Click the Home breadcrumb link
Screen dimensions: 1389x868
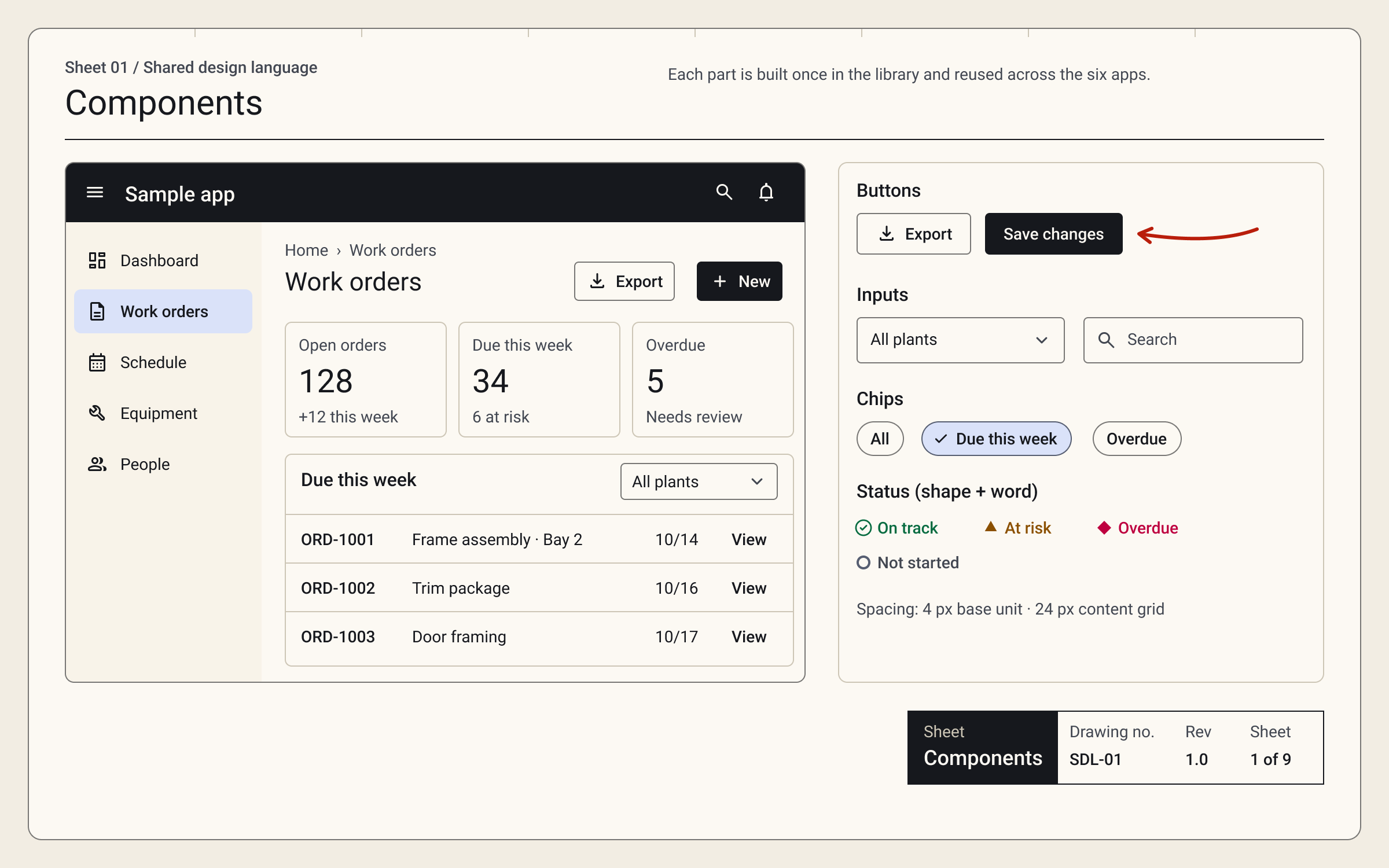pos(306,250)
